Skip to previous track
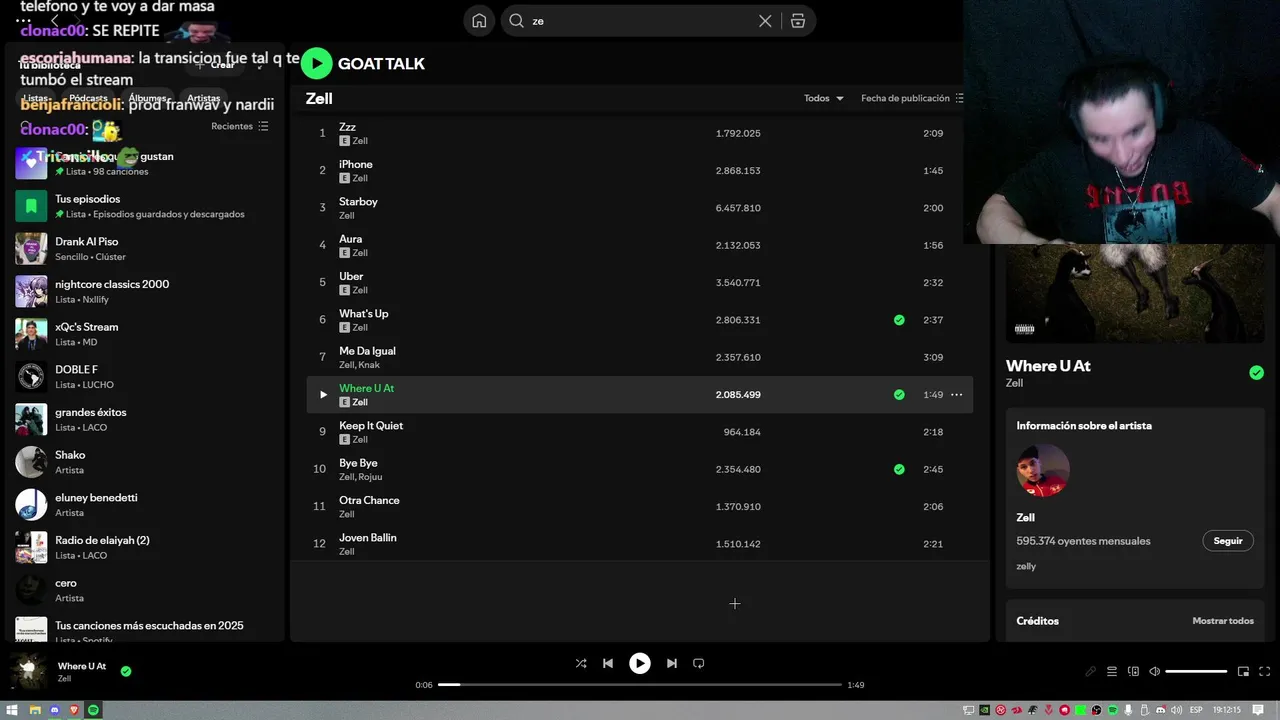Image resolution: width=1280 pixels, height=720 pixels. [x=608, y=663]
